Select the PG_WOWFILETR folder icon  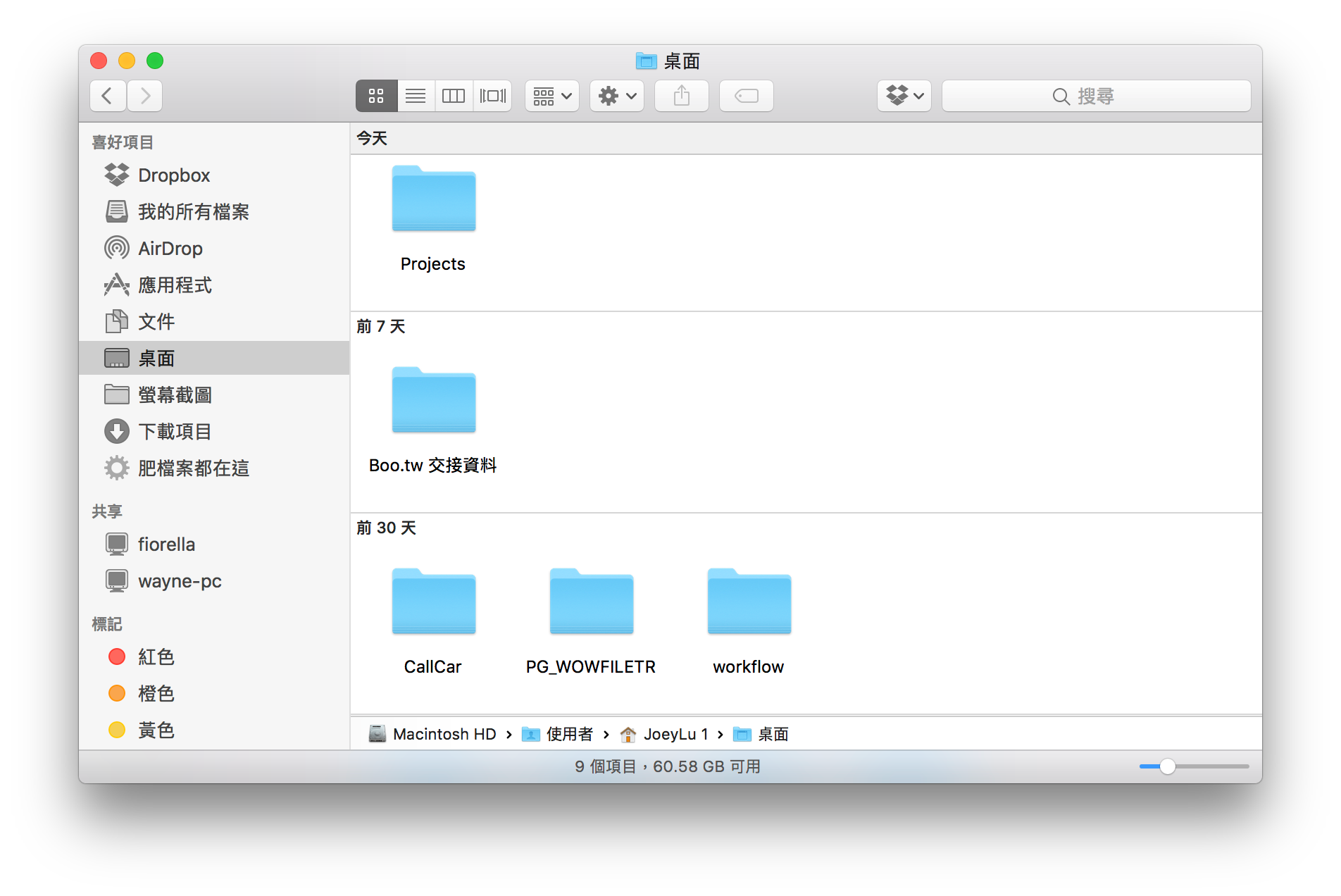click(x=592, y=602)
